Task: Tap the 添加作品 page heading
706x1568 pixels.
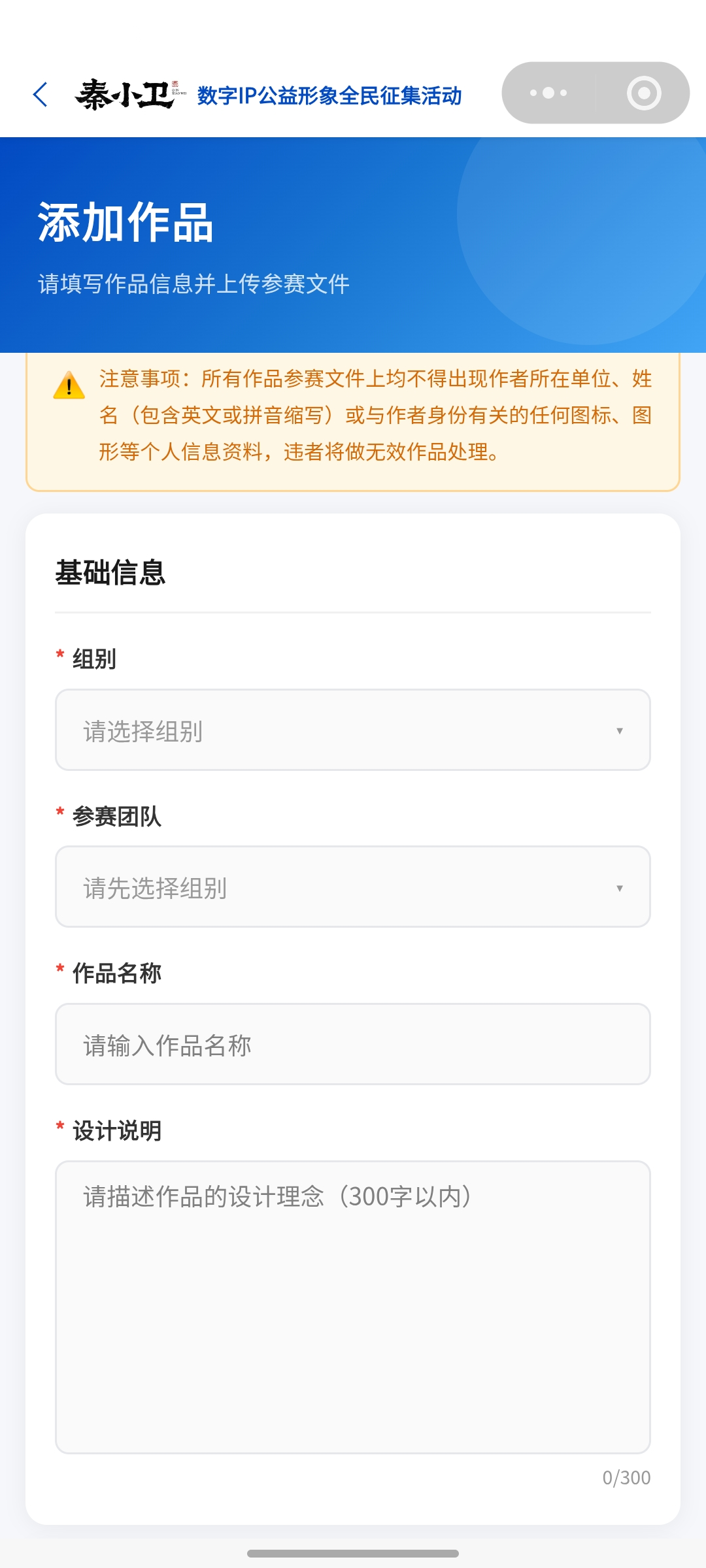Action: (x=126, y=222)
